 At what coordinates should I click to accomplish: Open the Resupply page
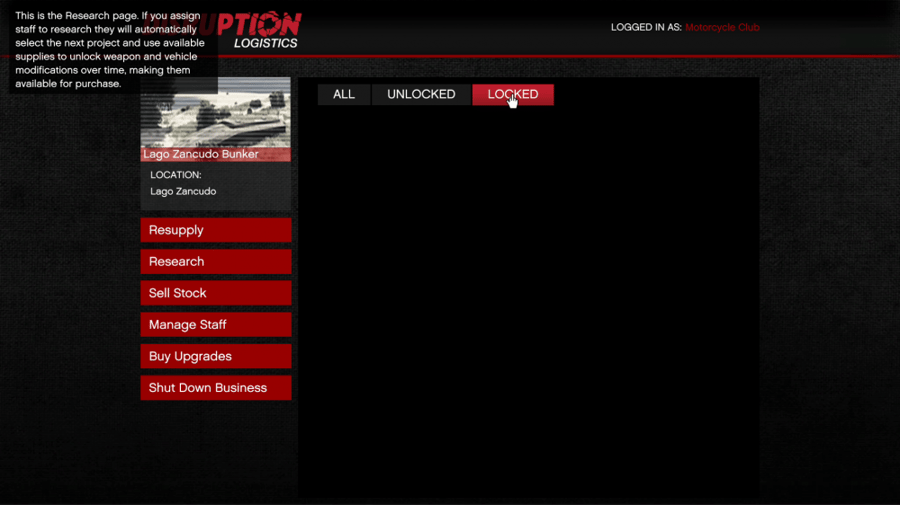point(216,230)
